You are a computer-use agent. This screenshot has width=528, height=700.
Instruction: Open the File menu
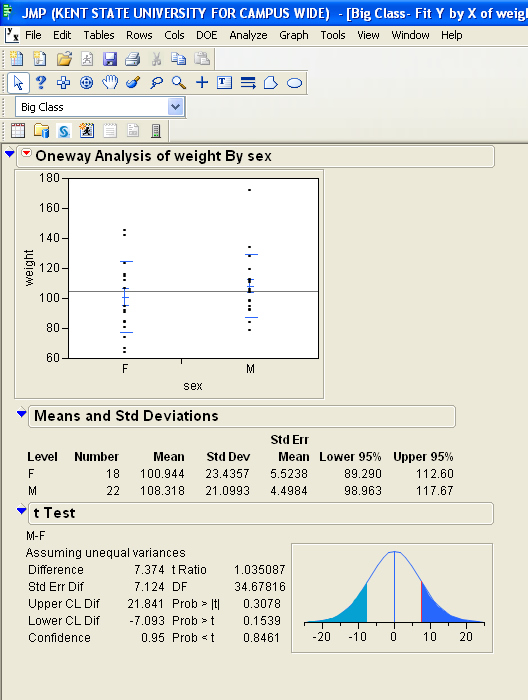[x=33, y=35]
